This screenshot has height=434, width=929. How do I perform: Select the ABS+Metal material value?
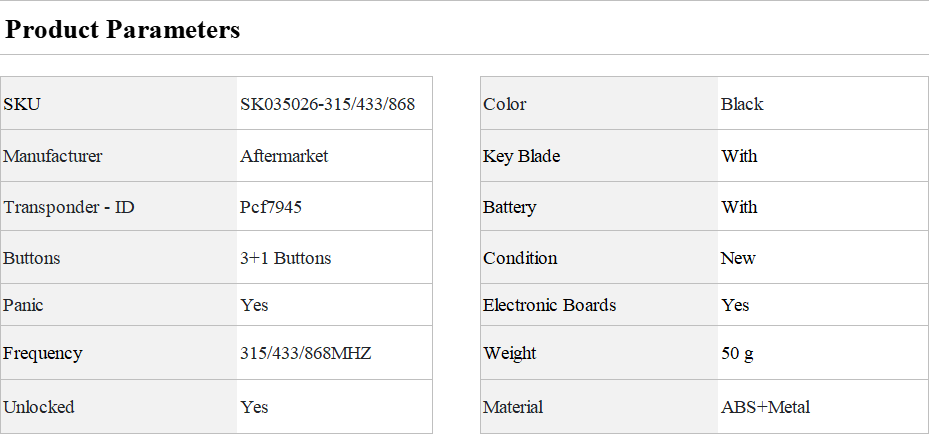point(765,407)
